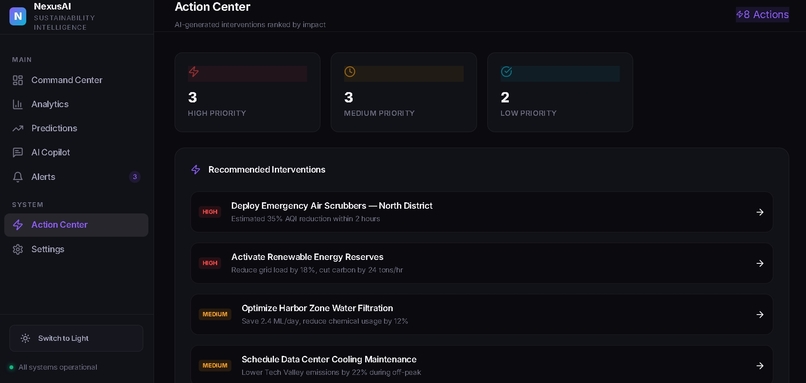Open the High Priority summary card
Viewport: 806px width, 383px height.
point(247,92)
